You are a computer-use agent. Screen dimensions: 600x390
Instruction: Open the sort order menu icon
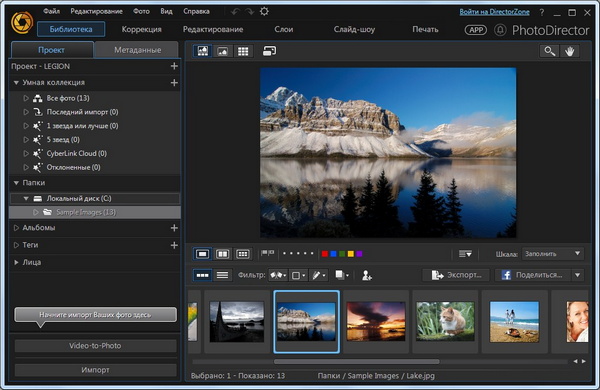point(465,254)
